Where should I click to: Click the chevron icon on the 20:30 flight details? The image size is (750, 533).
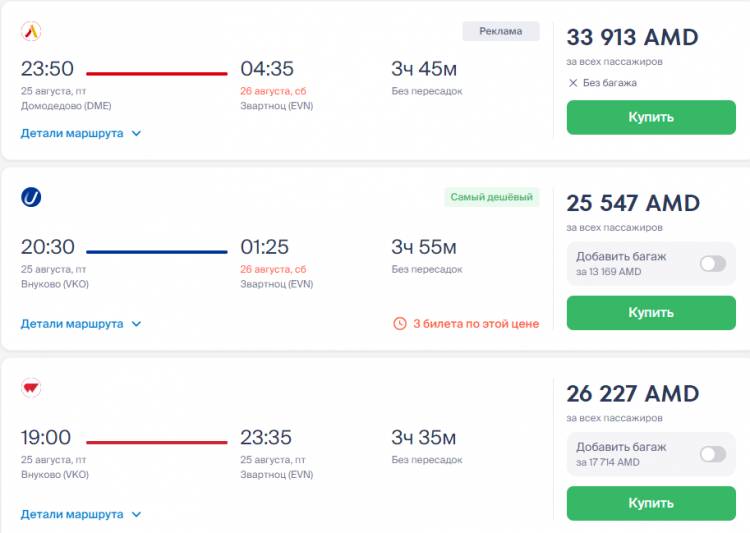136,324
